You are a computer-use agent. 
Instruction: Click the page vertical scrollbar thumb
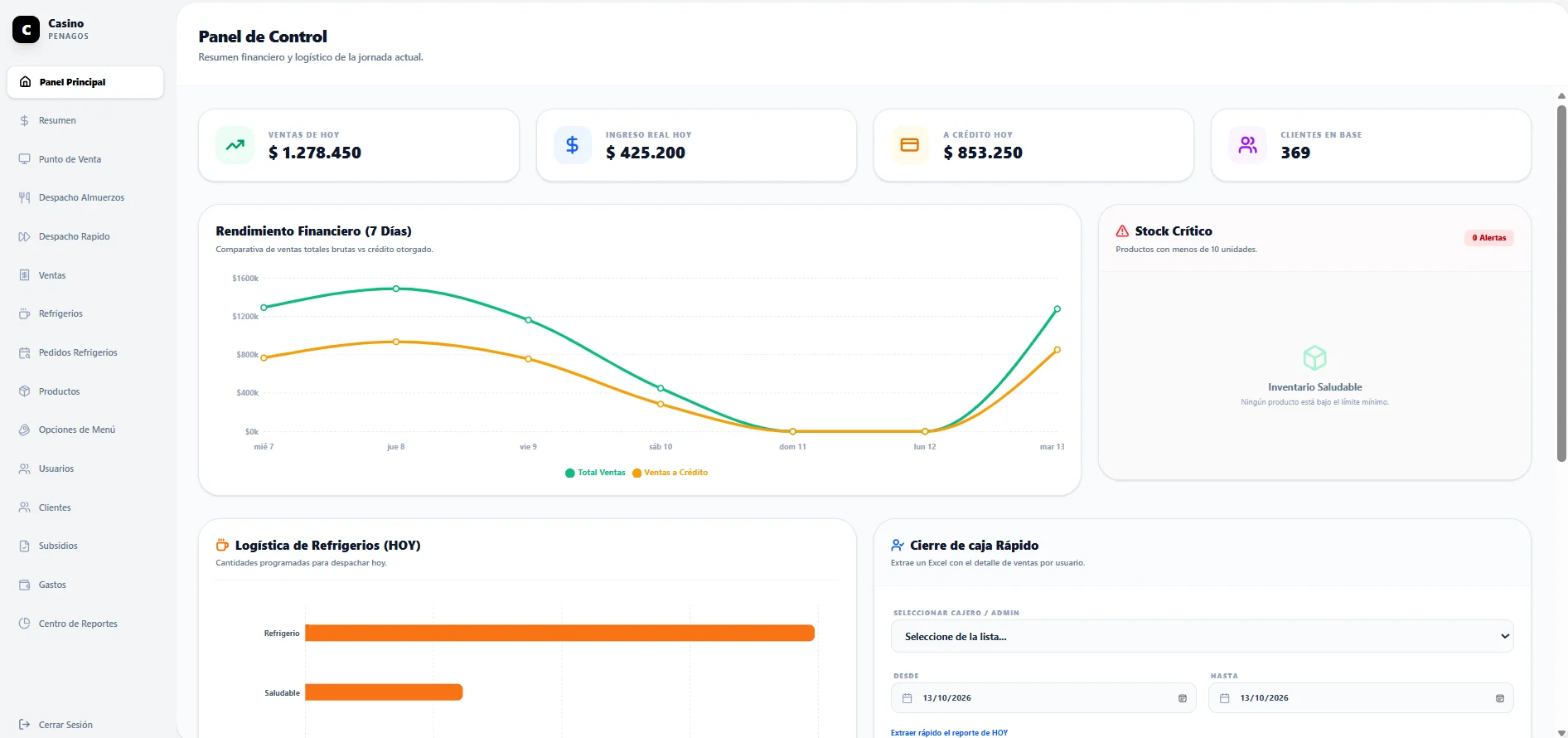coord(1561,283)
